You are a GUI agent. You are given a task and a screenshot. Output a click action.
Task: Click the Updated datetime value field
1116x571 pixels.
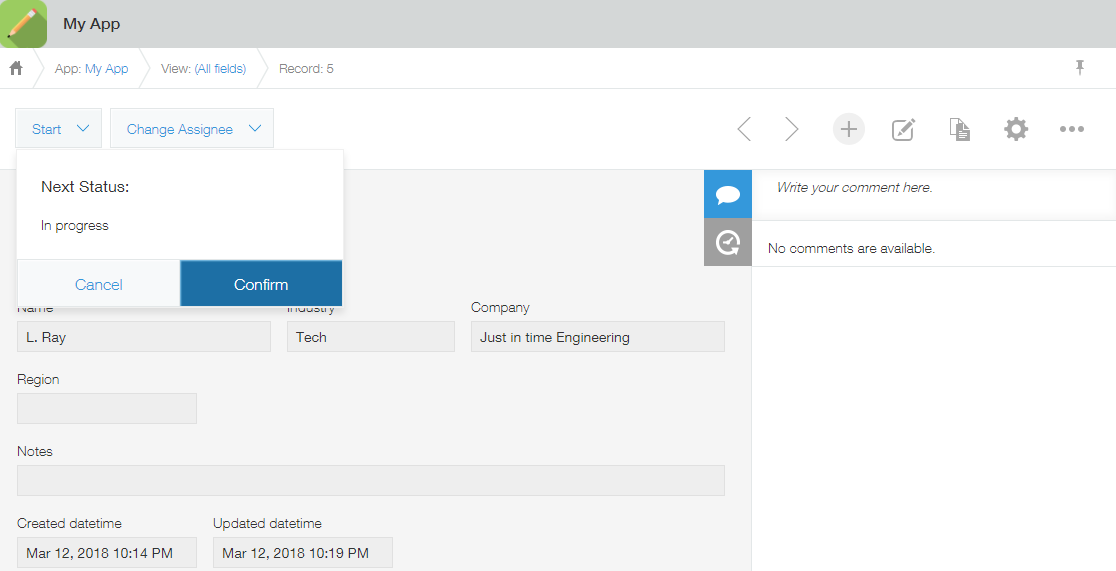pyautogui.click(x=302, y=552)
